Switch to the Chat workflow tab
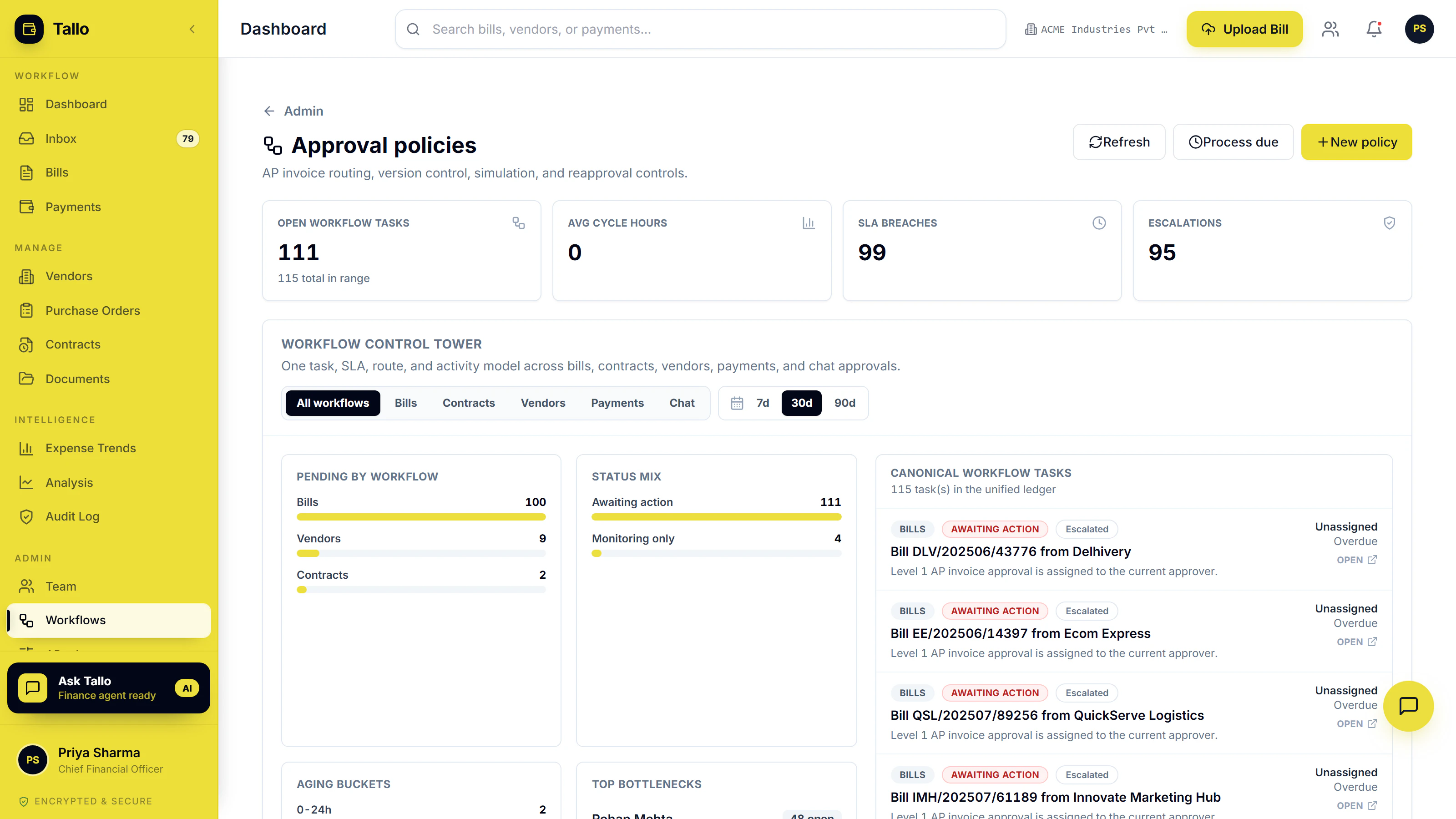Screen dimensions: 1456x819 (x=682, y=403)
